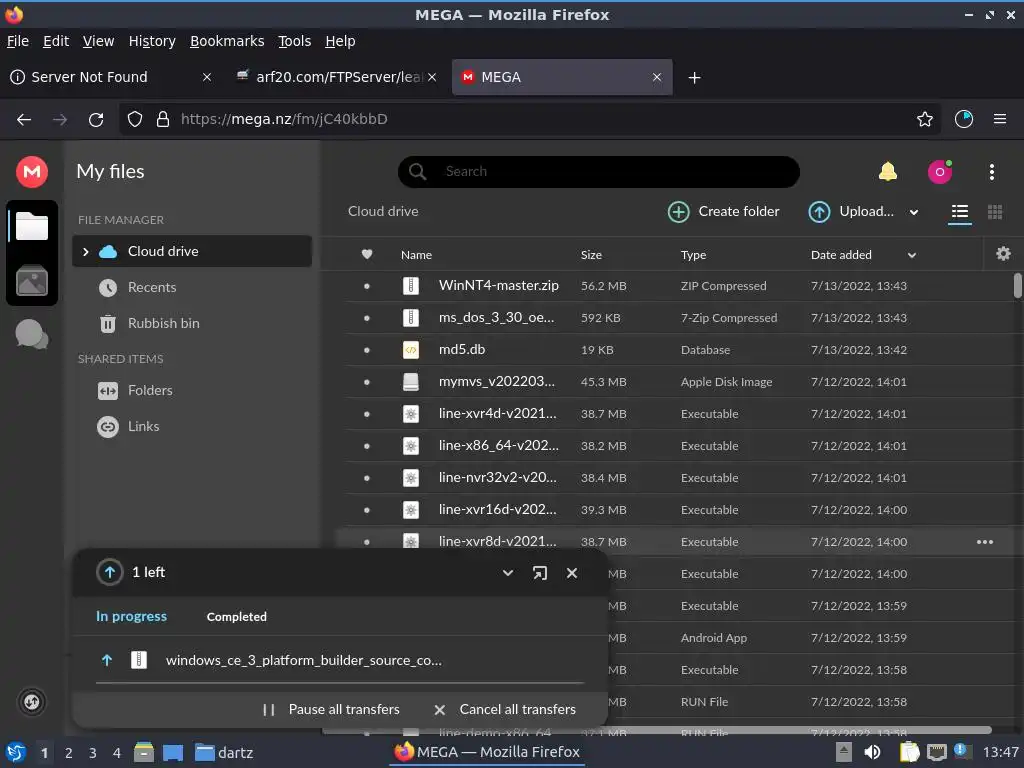Click the Links chain icon
Image resolution: width=1024 pixels, height=768 pixels.
(108, 426)
